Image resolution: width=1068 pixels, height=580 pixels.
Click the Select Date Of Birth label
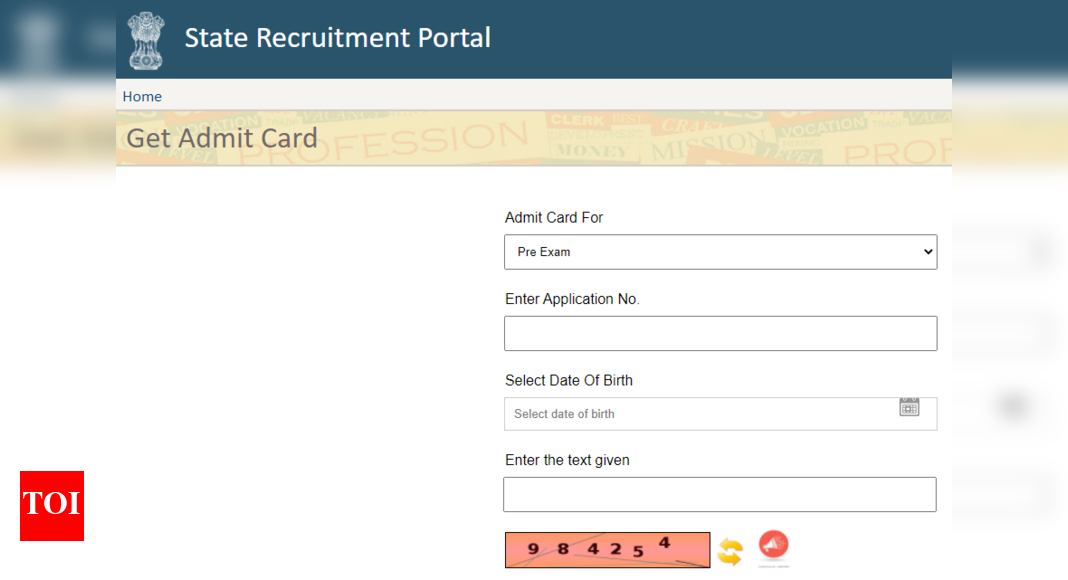[569, 381]
